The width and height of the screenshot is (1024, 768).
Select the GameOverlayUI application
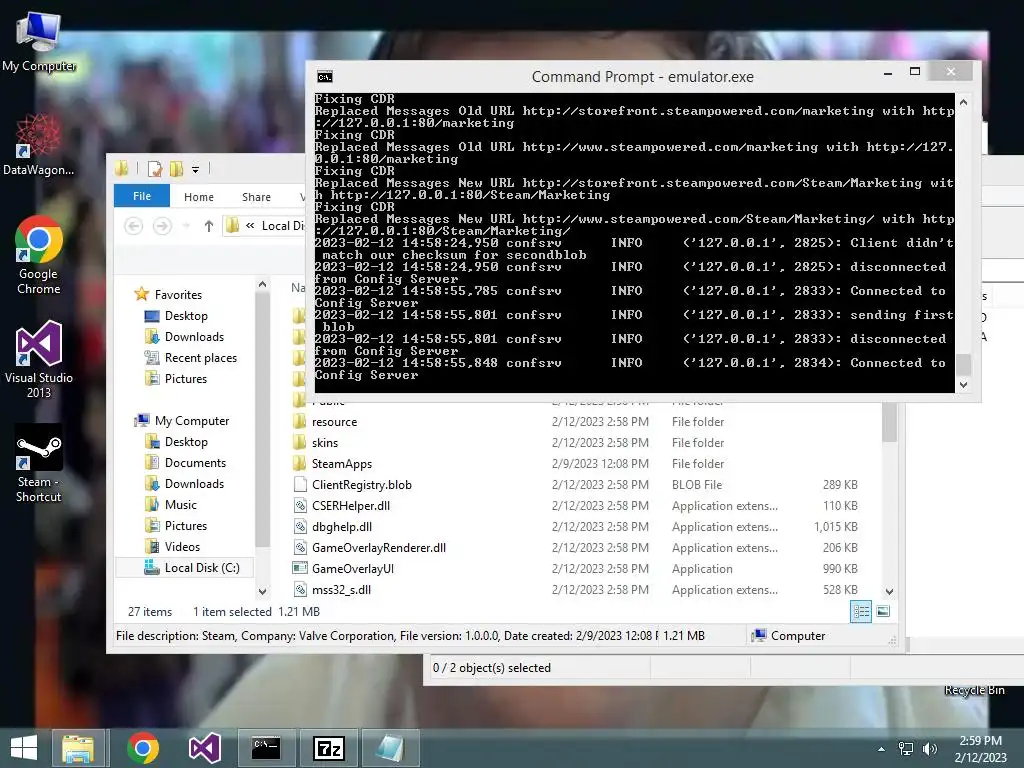pyautogui.click(x=353, y=568)
